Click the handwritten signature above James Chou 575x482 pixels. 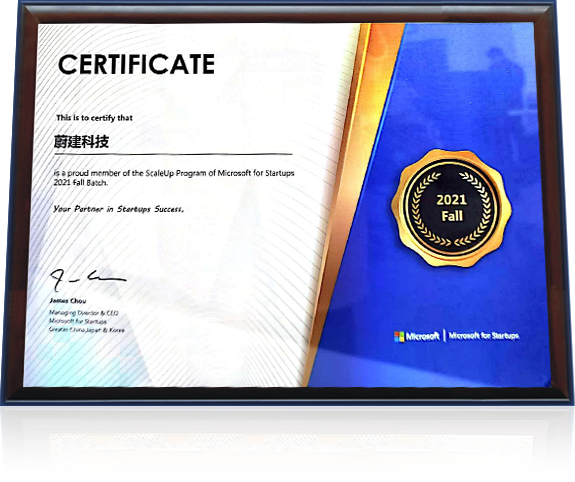point(88,279)
